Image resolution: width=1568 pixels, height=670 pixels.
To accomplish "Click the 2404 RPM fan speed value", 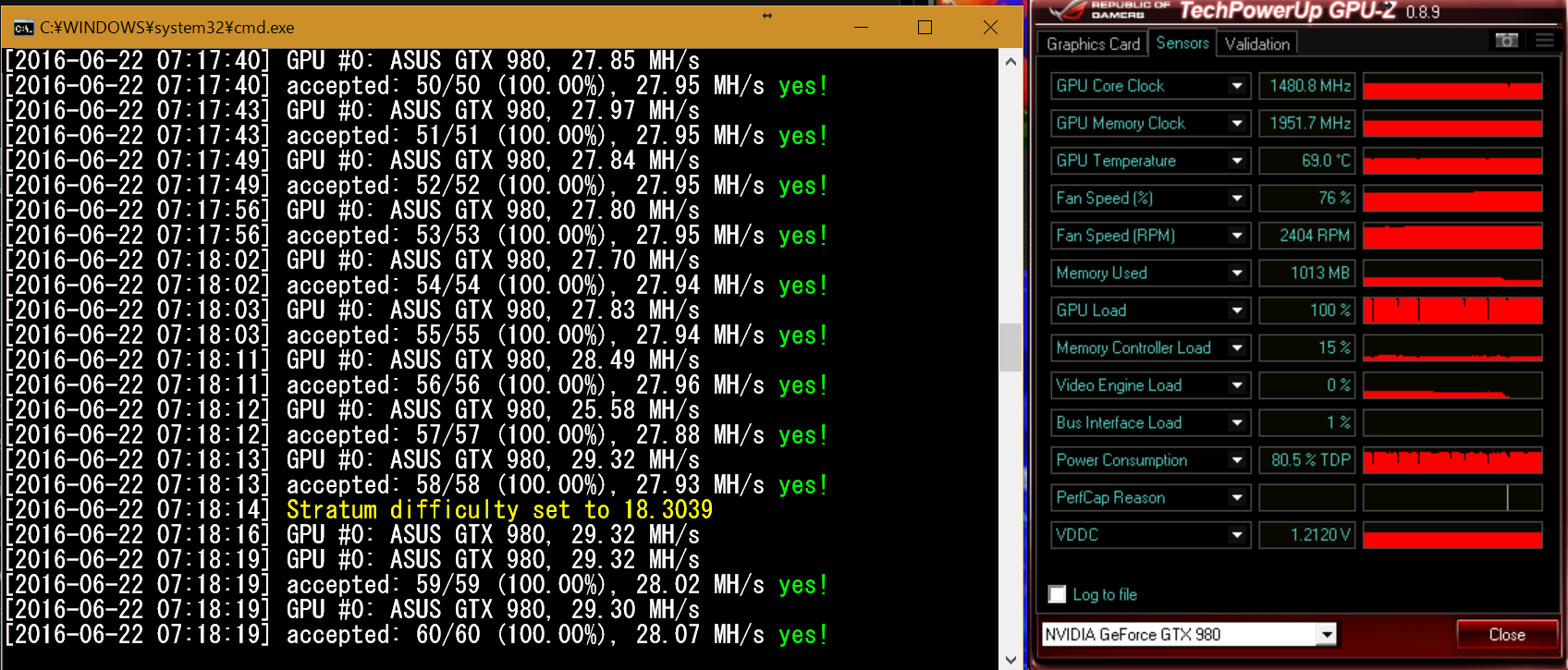I will [1307, 236].
